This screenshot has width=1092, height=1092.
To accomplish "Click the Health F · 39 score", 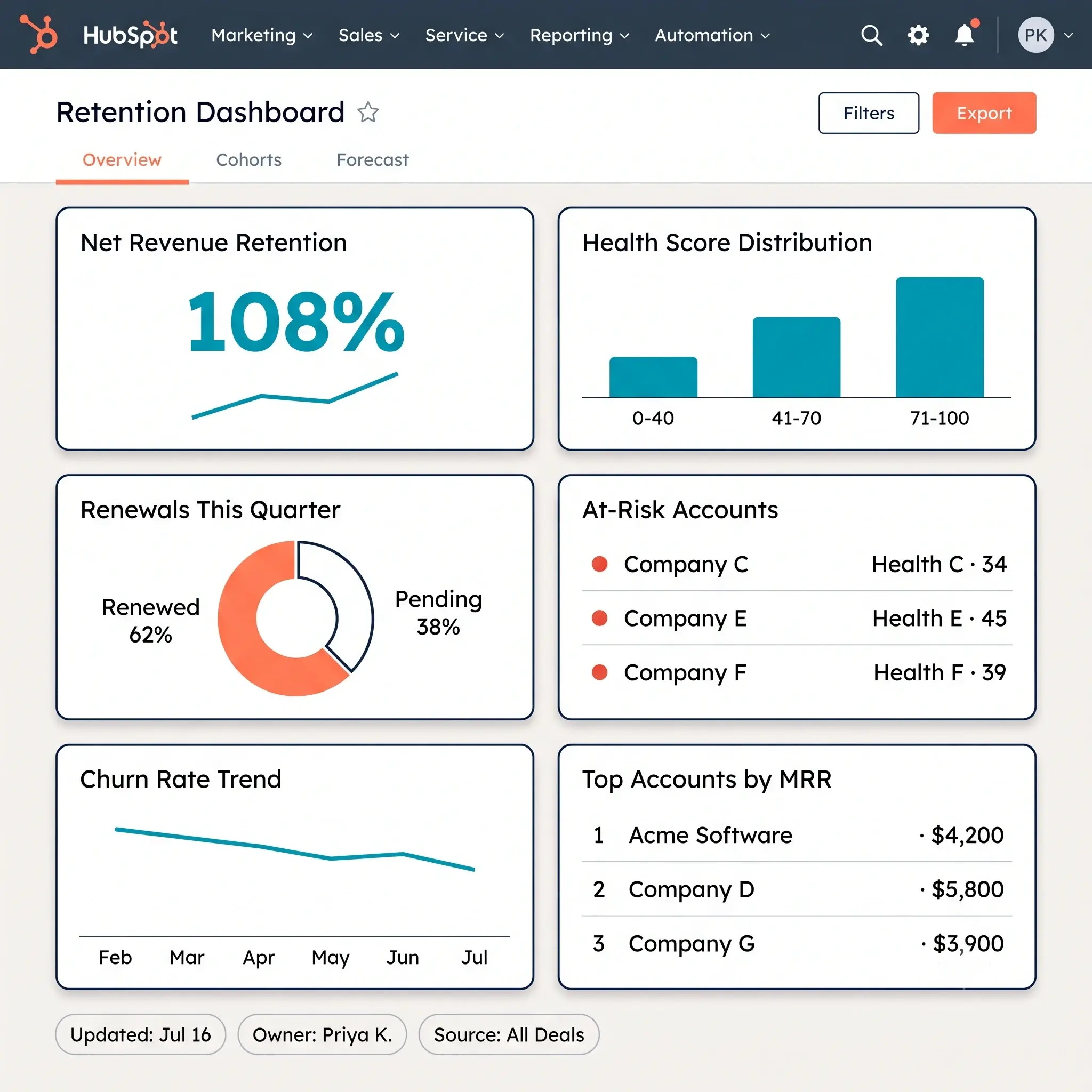I will 940,672.
